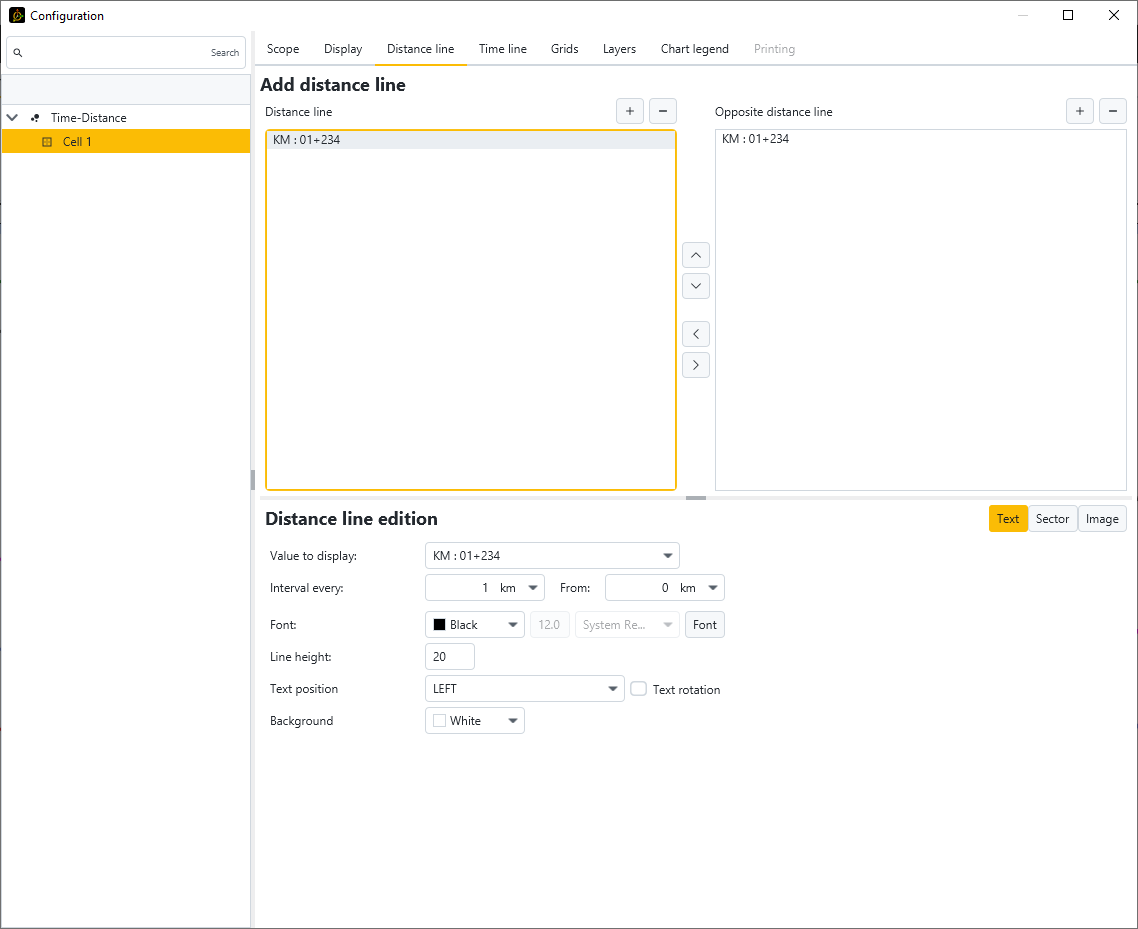Remove opposite distance line with minus button
1138x929 pixels.
[x=1112, y=111]
